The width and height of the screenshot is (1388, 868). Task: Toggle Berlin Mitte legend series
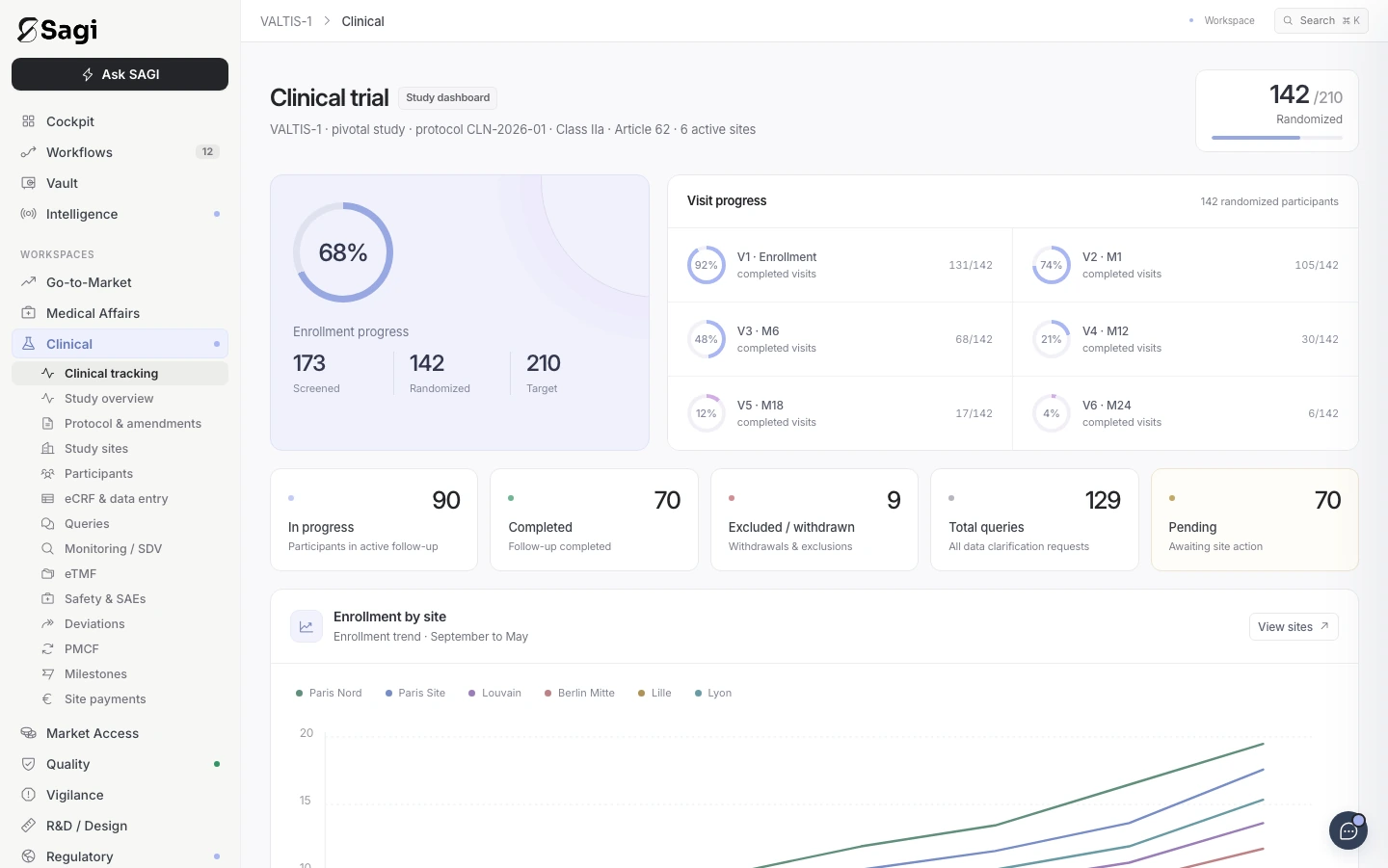(x=579, y=693)
